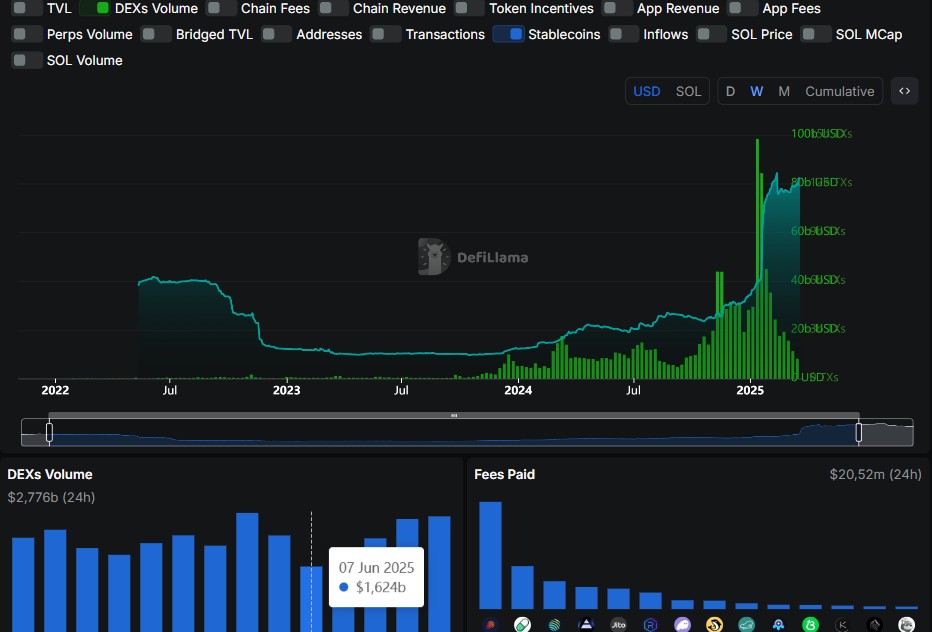Viewport: 932px width, 632px height.
Task: Click the dark triangle pyramid logo icon
Action: [587, 625]
